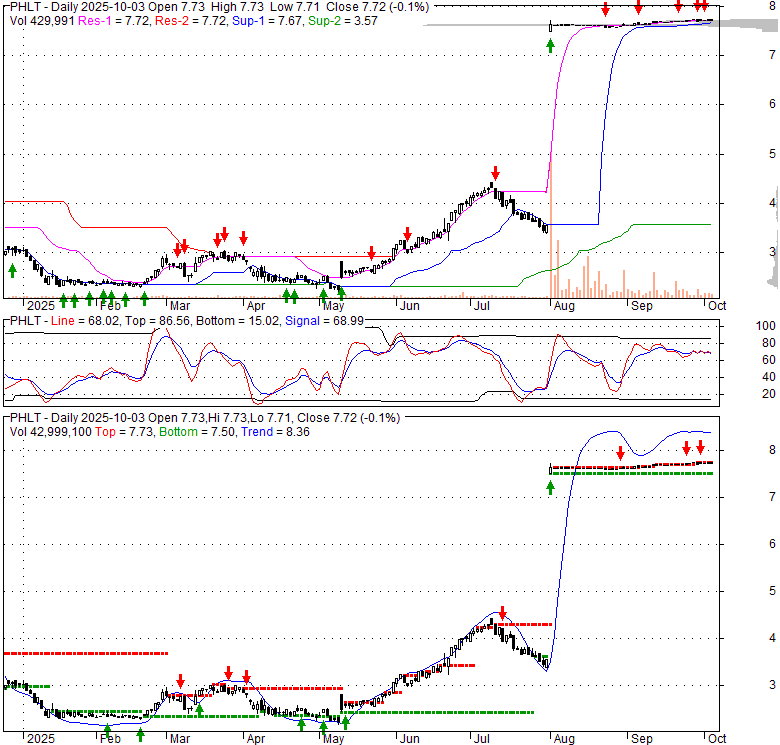This screenshot has width=780, height=745.
Task: Click the 'Sep' month label on top chart axis
Action: coord(642,306)
